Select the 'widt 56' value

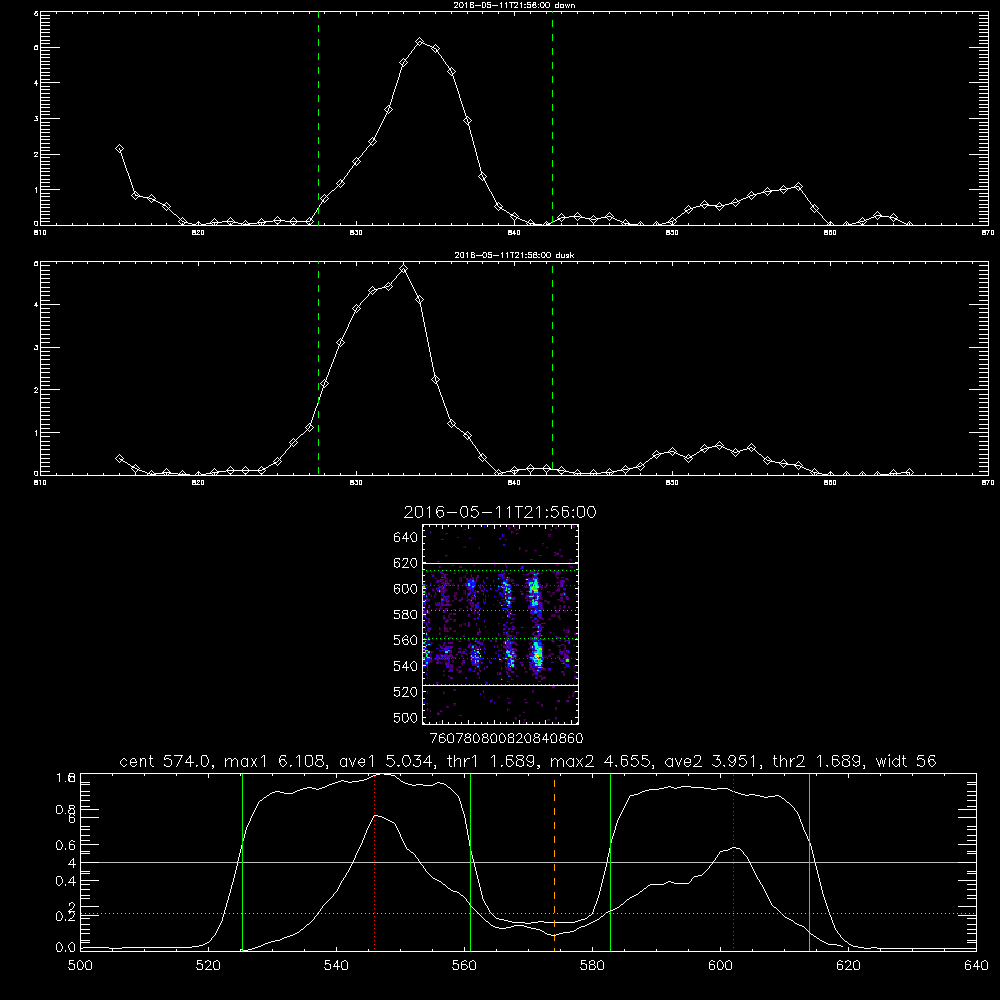[906, 761]
